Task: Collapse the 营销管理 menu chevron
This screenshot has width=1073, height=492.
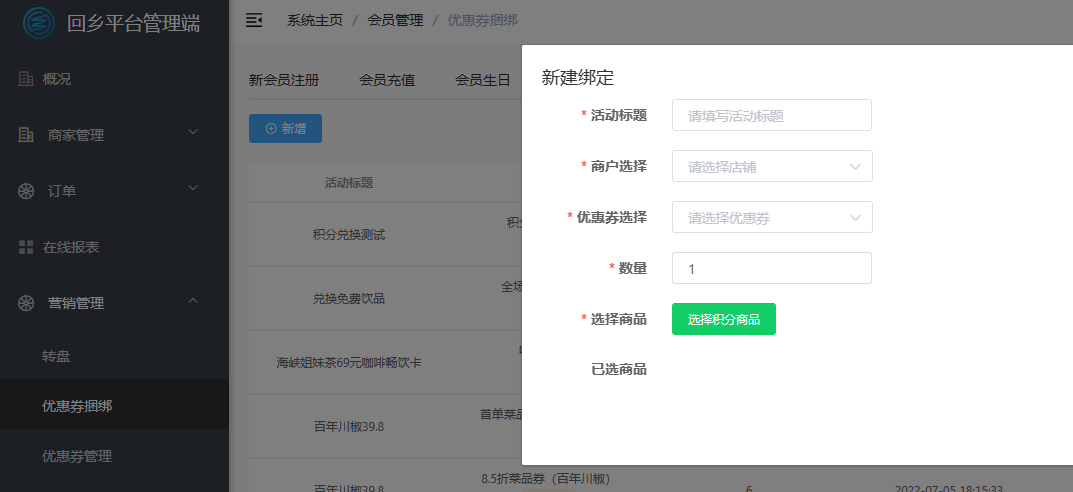Action: (193, 301)
